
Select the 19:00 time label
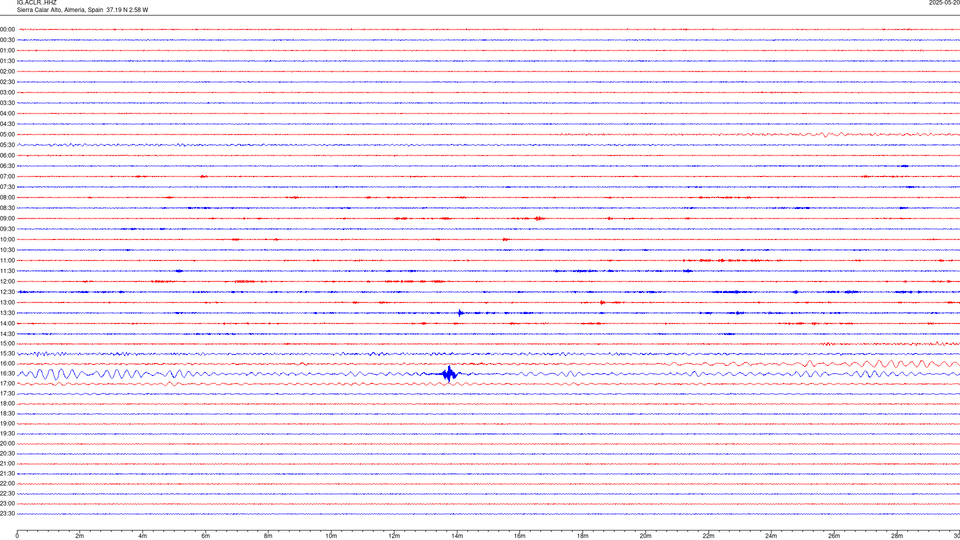[7, 423]
